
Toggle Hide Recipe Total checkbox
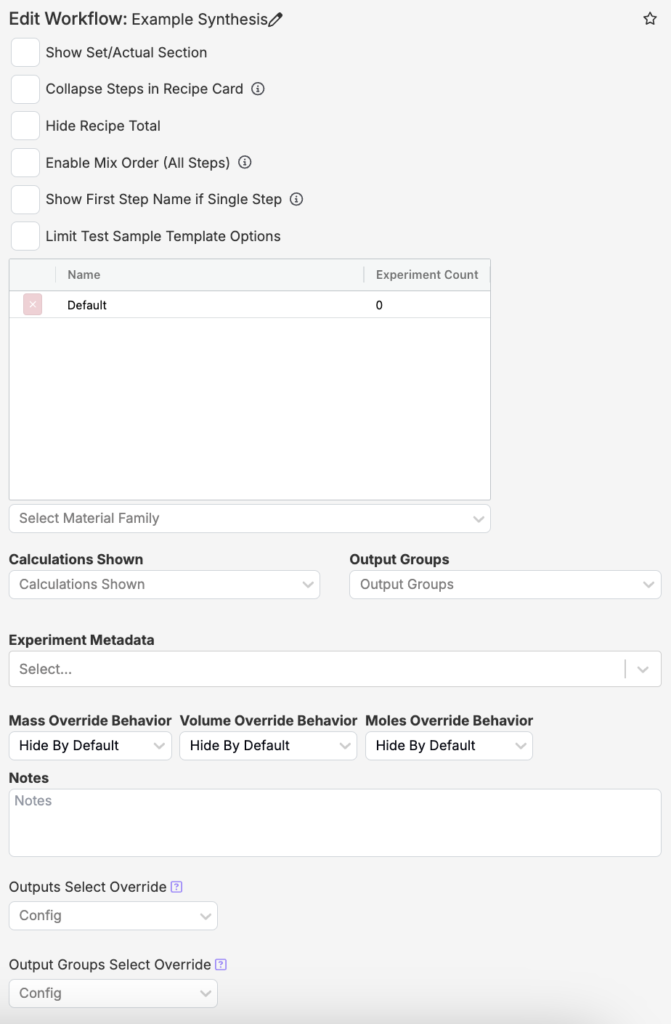pyautogui.click(x=25, y=126)
